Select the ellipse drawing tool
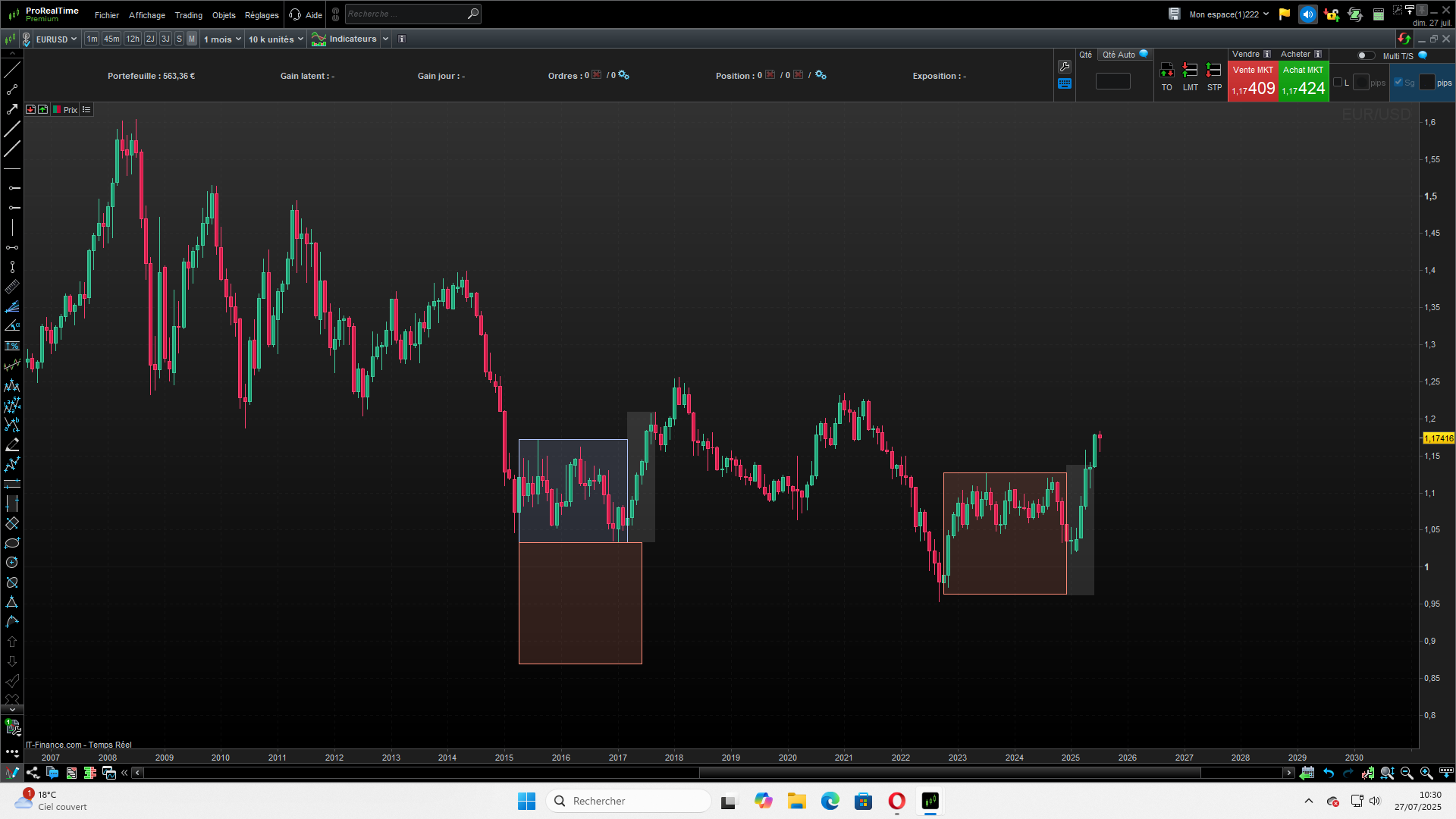Image resolution: width=1456 pixels, height=819 pixels. pos(12,543)
